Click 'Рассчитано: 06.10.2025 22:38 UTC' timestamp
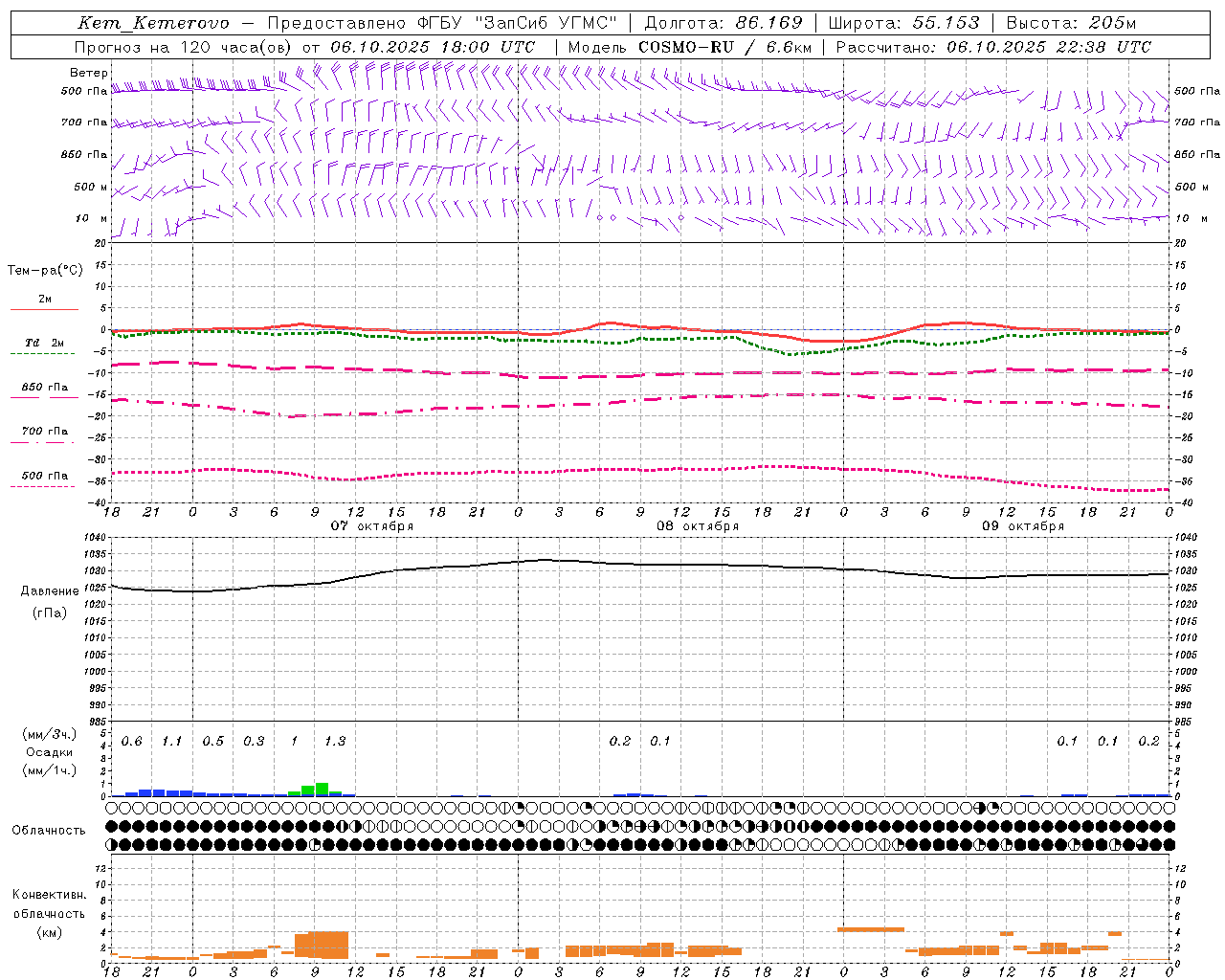 click(x=993, y=47)
